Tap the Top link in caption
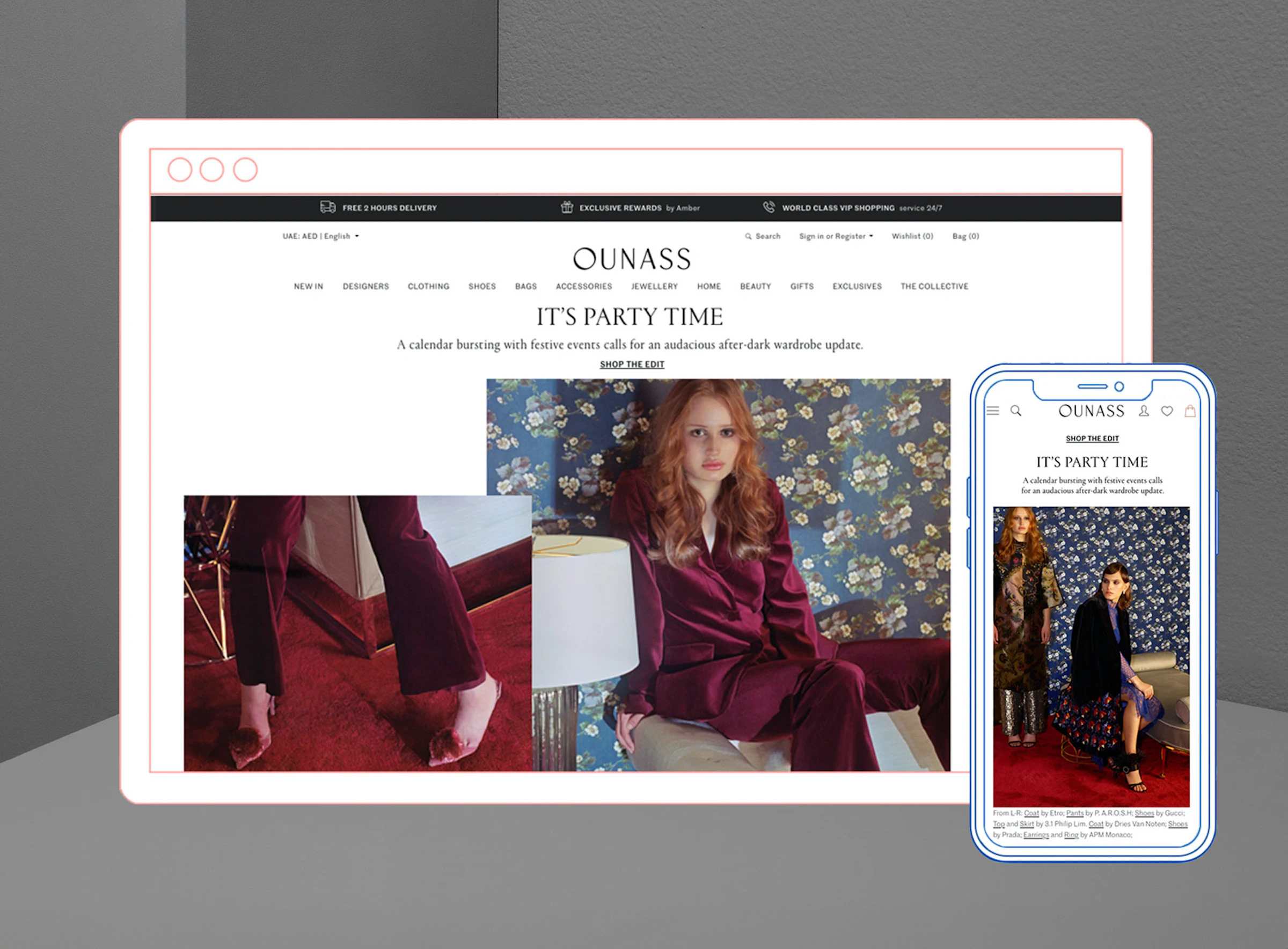 pyautogui.click(x=999, y=824)
